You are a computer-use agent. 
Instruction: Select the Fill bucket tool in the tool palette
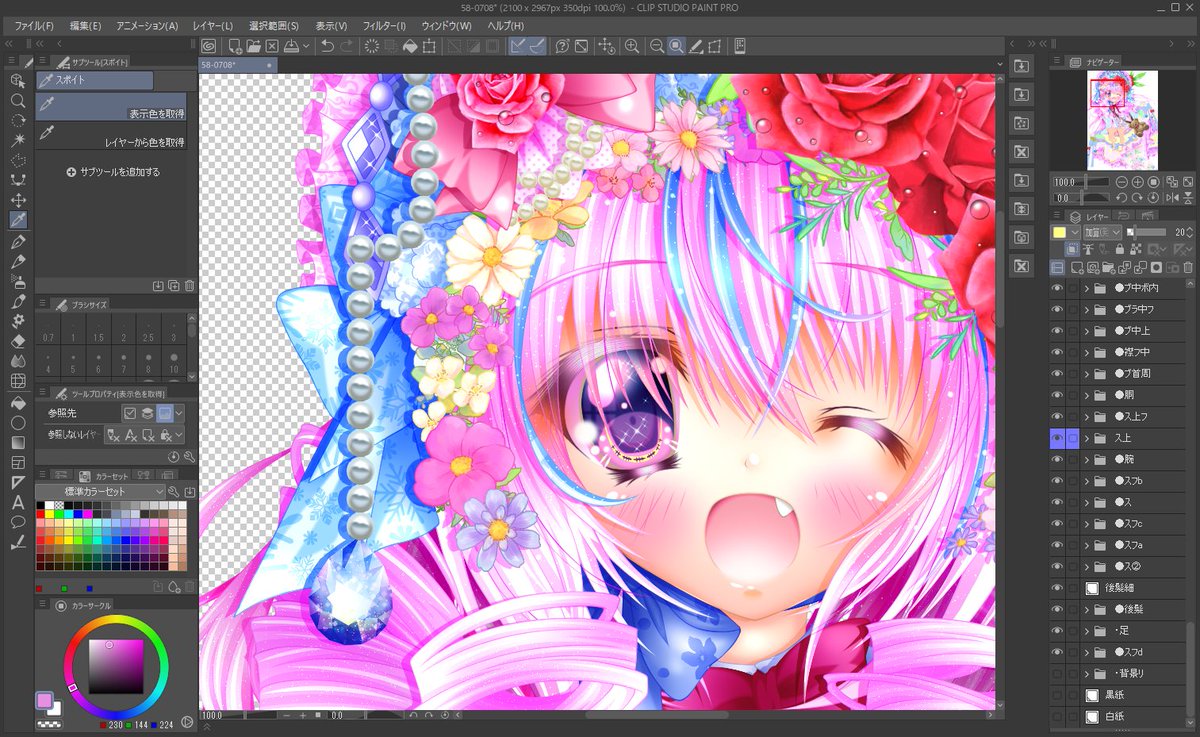coord(17,402)
